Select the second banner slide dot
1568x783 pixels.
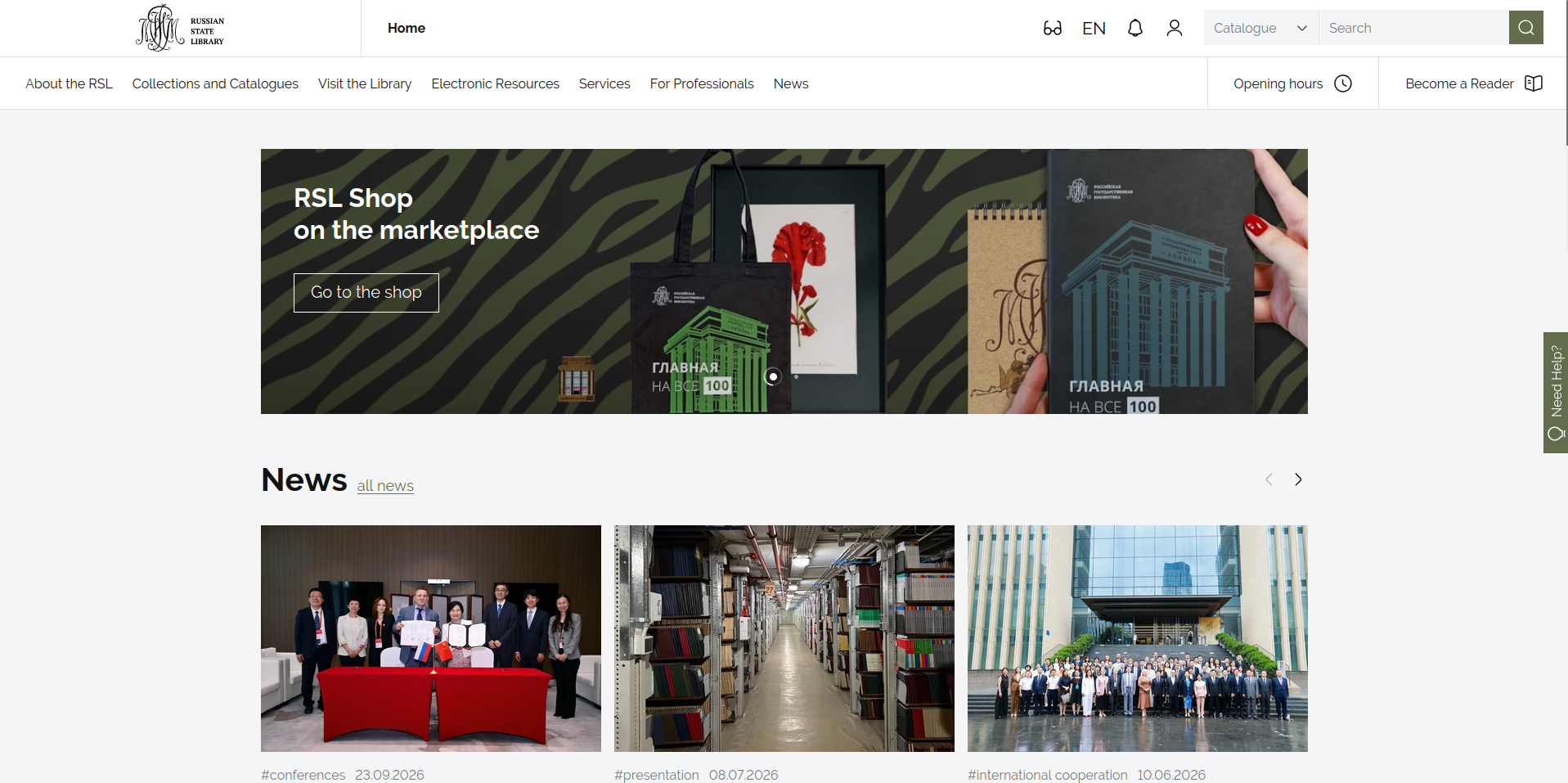click(797, 376)
